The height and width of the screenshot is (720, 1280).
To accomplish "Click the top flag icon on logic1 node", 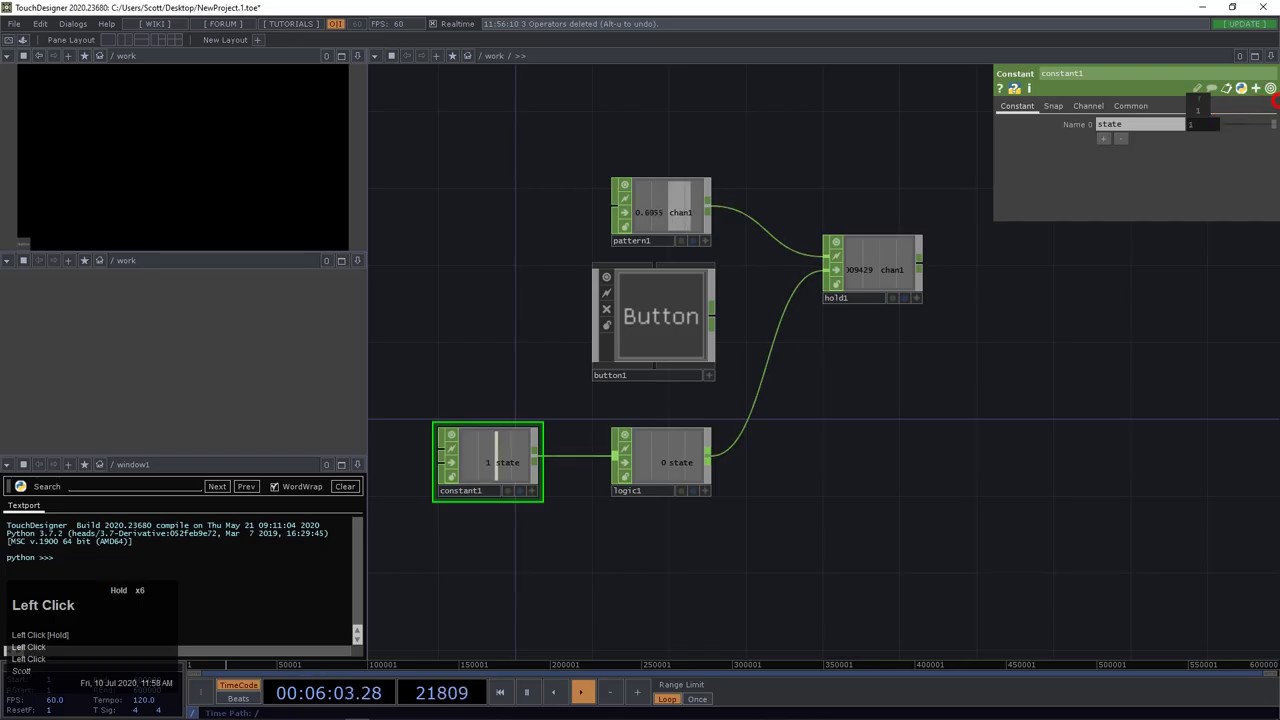I will (x=624, y=435).
